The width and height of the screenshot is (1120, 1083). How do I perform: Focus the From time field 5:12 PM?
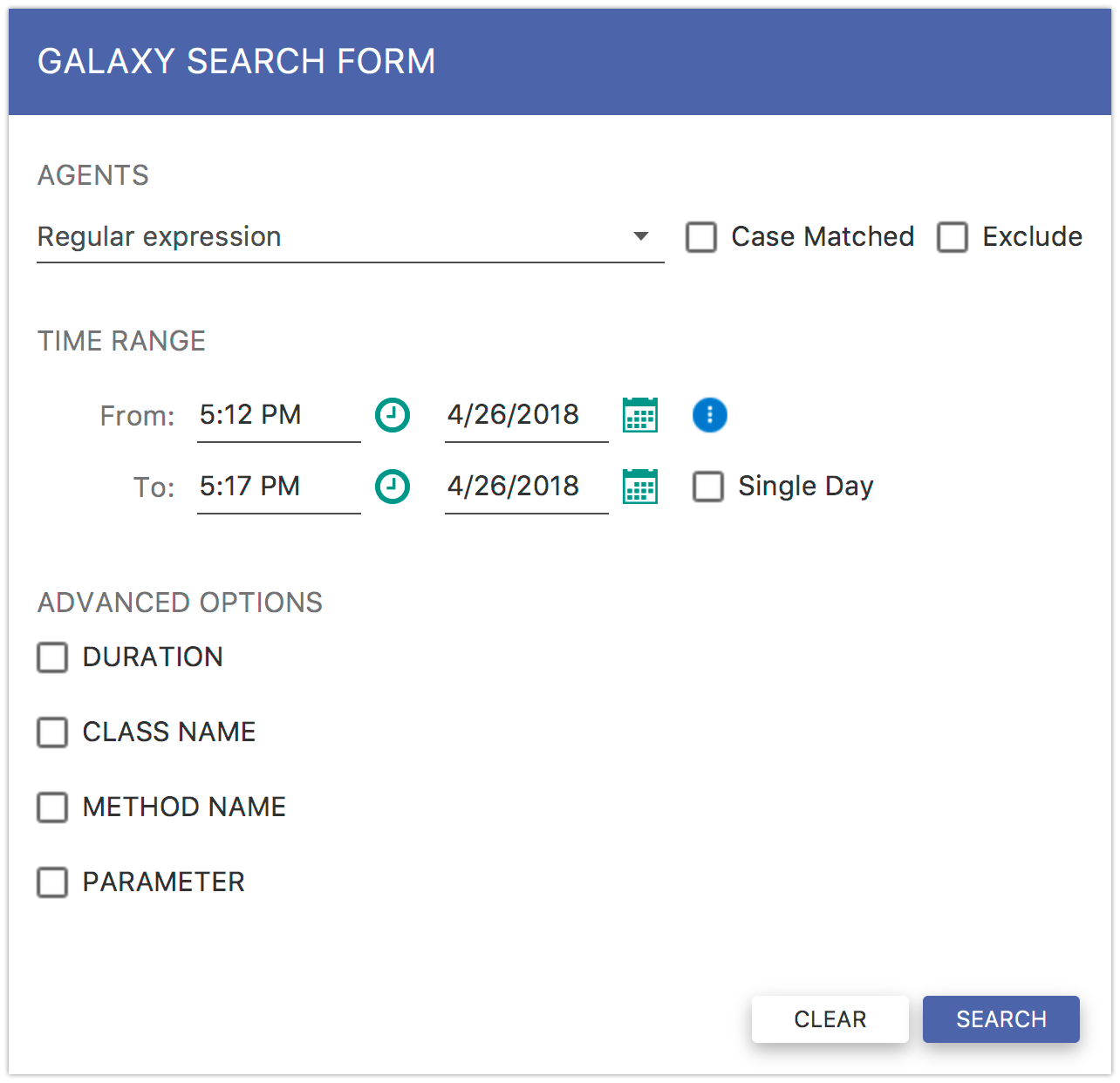point(279,416)
